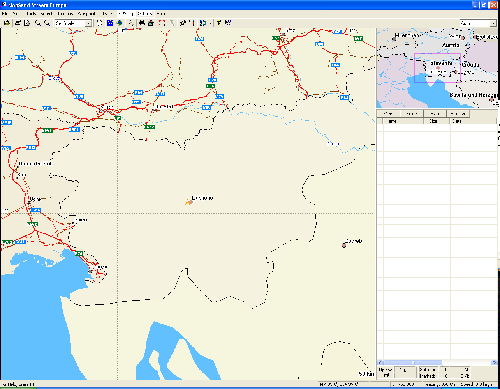Click the magnifier zoom-in toolbar icon

(38, 23)
